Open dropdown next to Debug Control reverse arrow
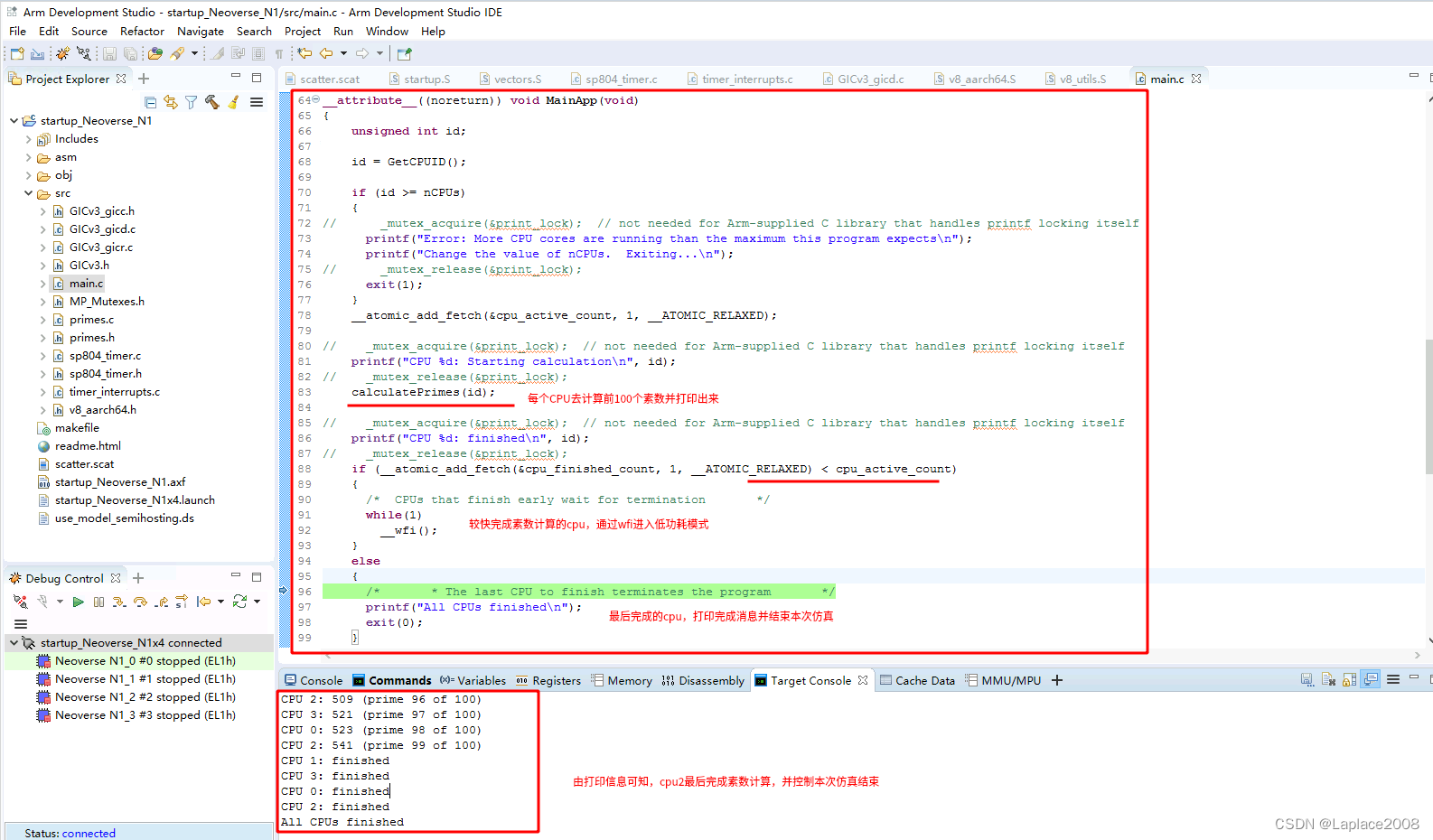 pyautogui.click(x=220, y=602)
